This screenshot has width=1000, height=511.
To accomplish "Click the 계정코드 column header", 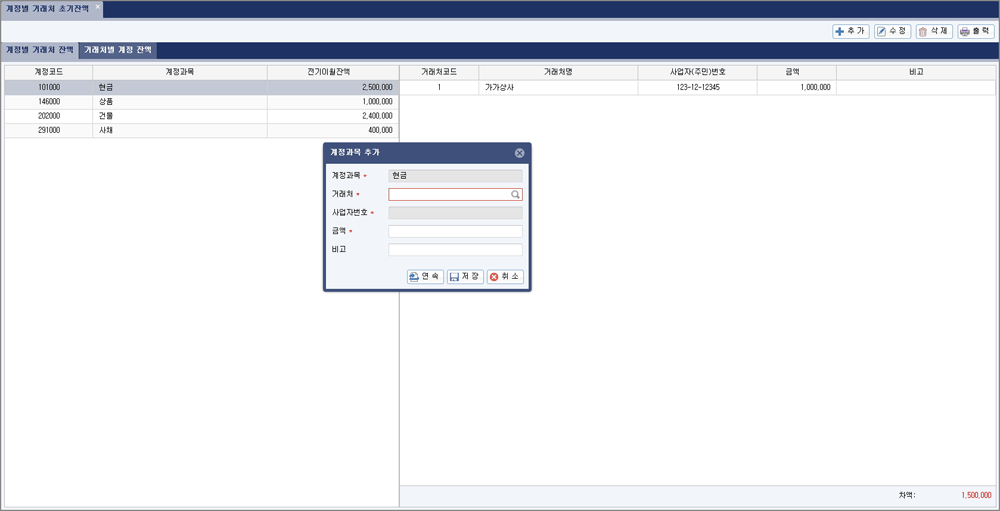I will pos(48,72).
